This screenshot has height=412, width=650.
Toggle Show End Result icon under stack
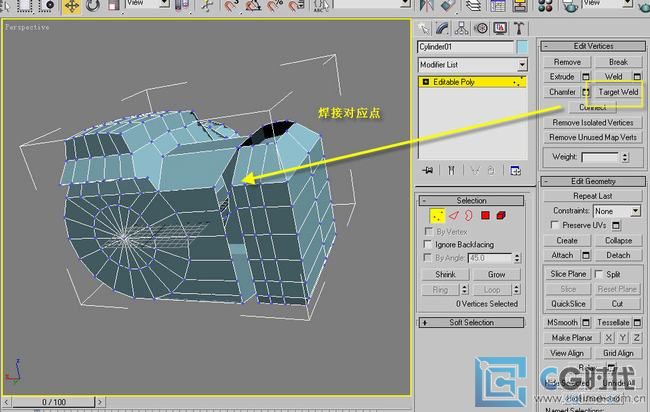click(x=451, y=170)
